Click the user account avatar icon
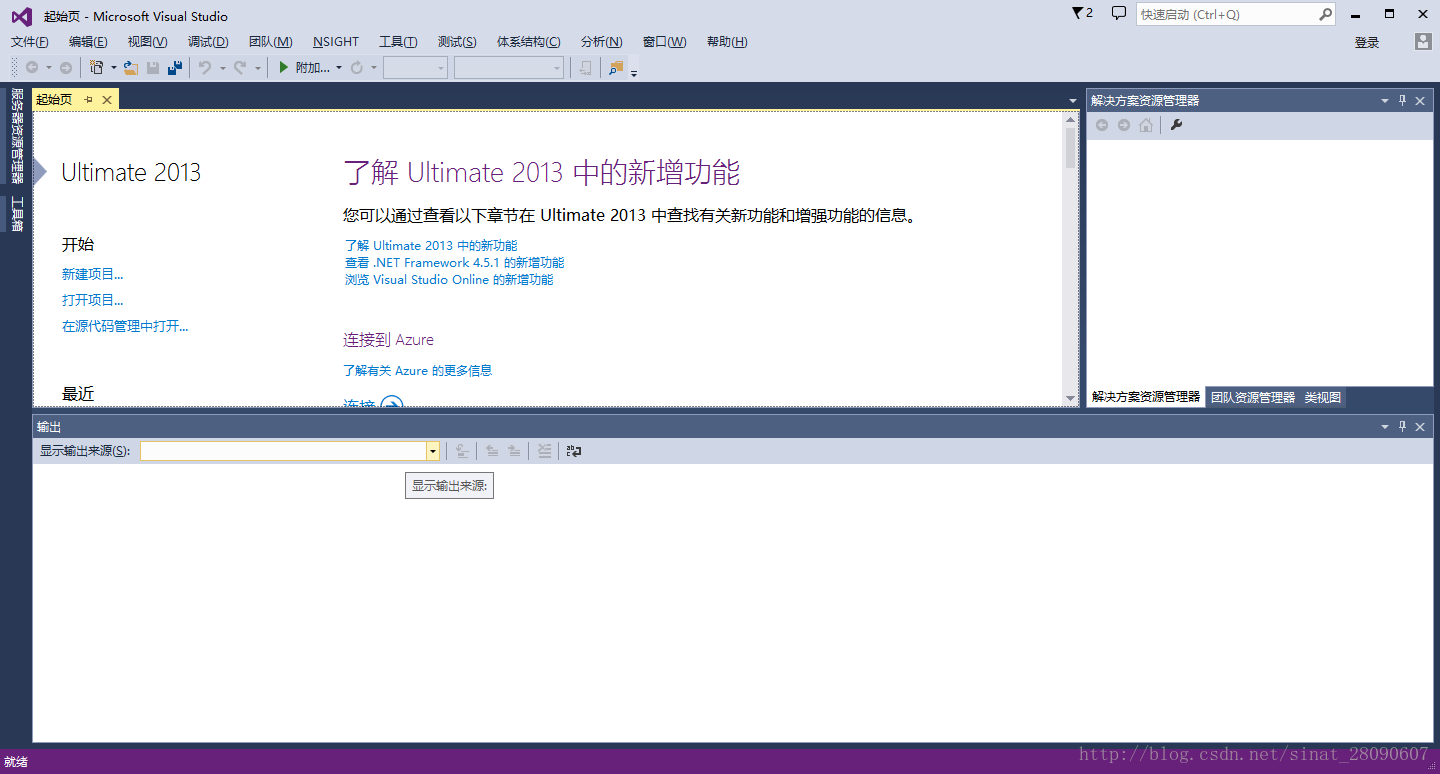The width and height of the screenshot is (1440, 774). point(1423,41)
